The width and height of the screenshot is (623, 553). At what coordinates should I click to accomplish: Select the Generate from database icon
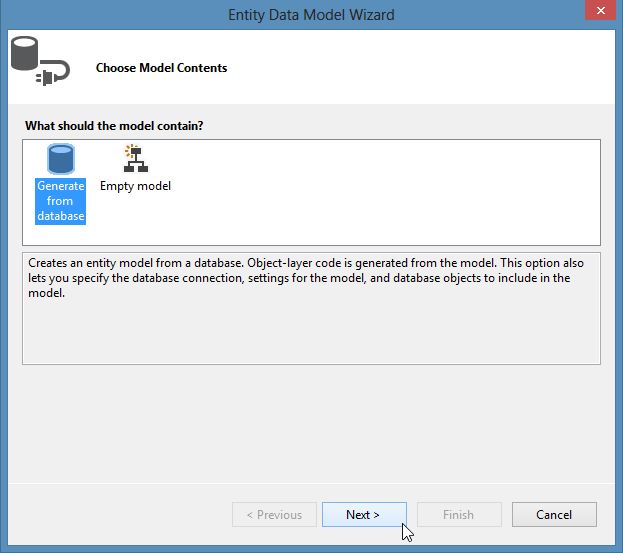[61, 159]
